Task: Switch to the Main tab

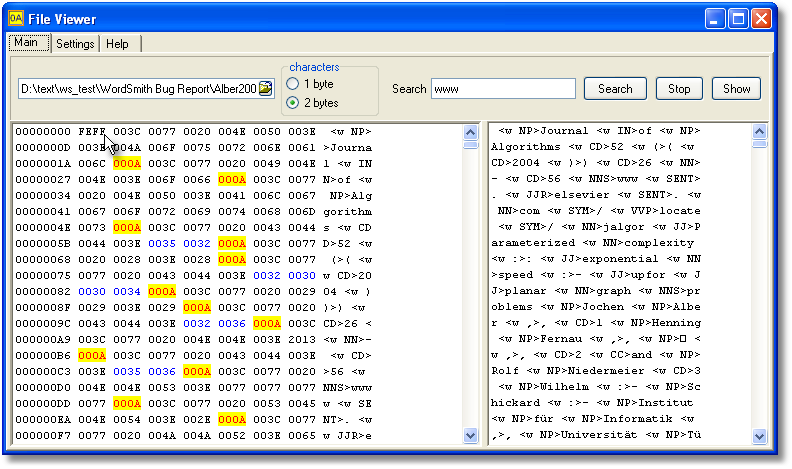Action: tap(29, 43)
